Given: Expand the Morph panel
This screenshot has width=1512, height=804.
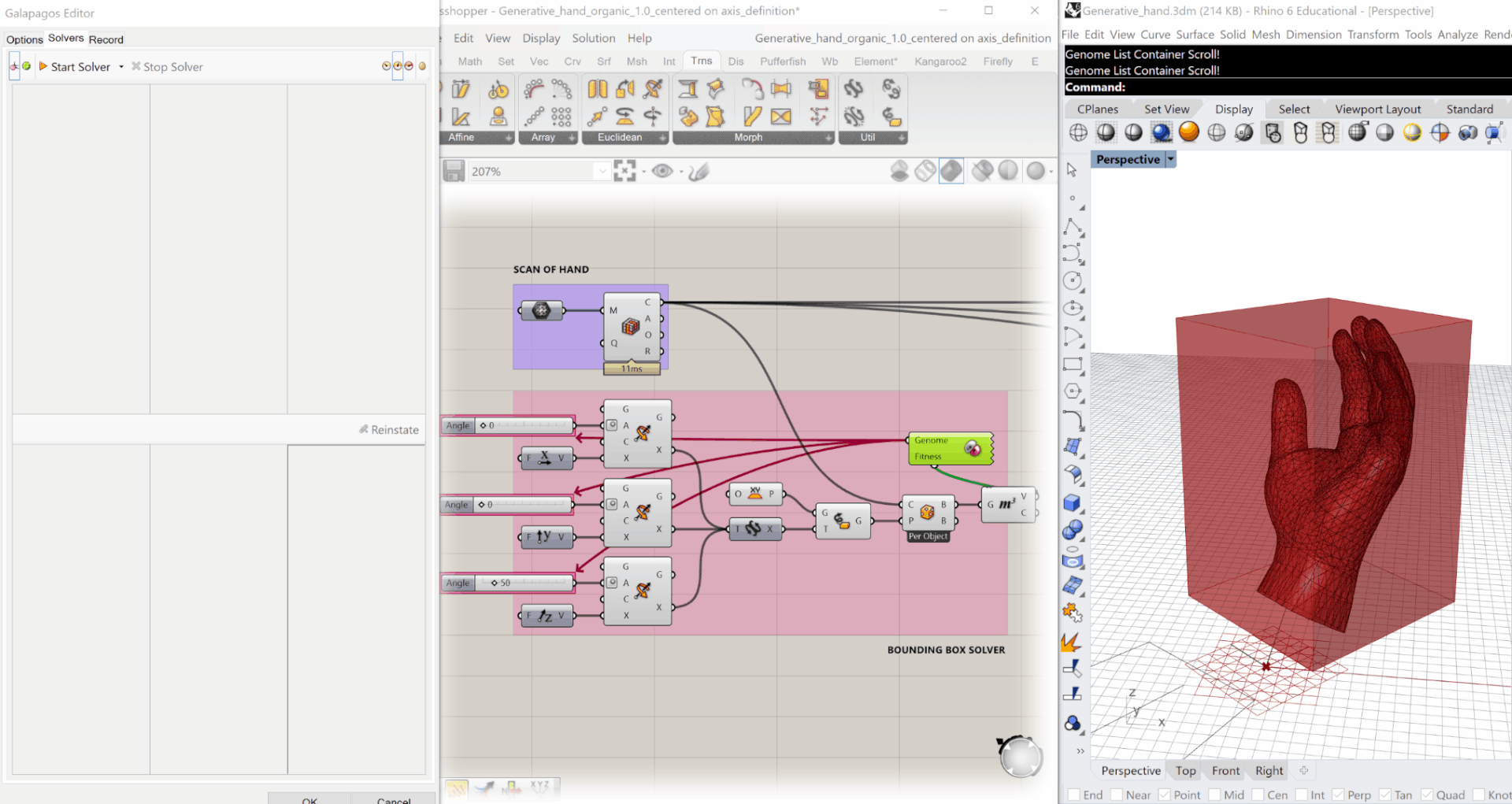Looking at the screenshot, I should (x=828, y=138).
